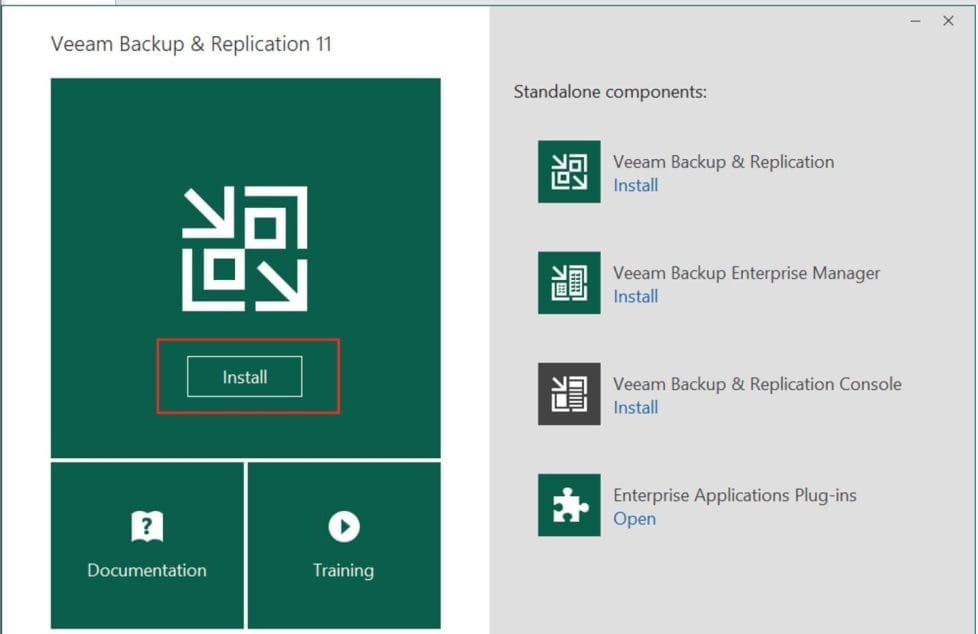Click the Veeam Backup & Replication Console title

(x=757, y=384)
